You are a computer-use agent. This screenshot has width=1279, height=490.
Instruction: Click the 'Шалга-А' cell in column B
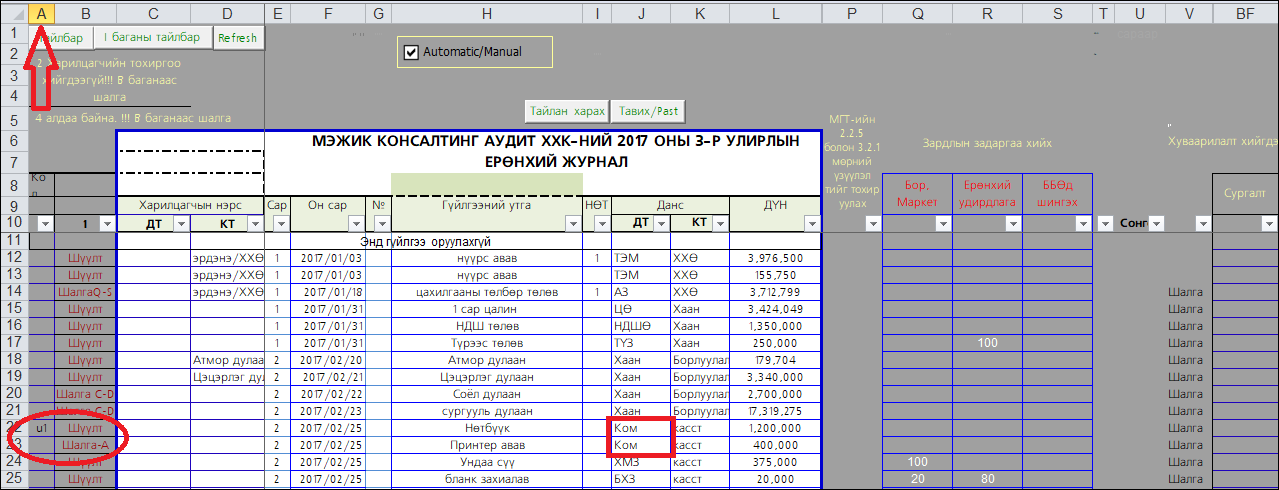[85, 445]
